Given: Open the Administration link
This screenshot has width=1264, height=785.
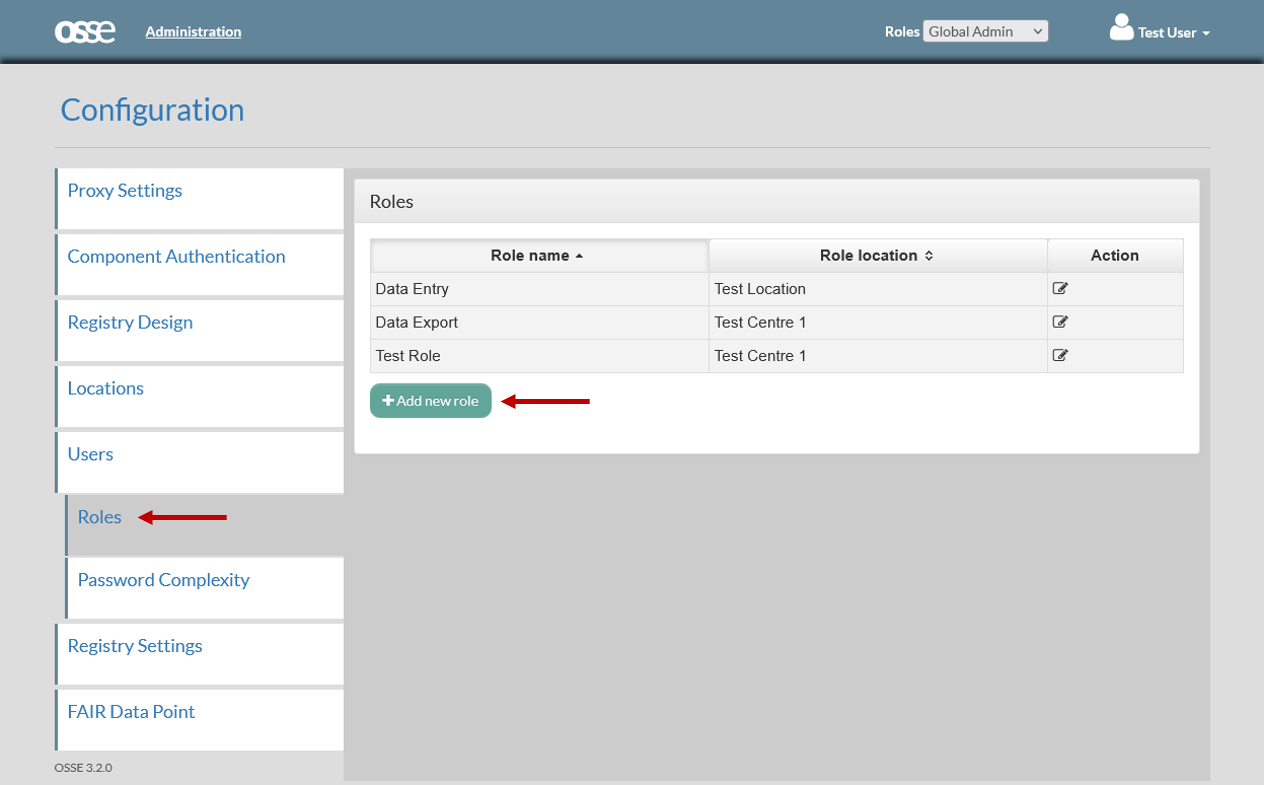Looking at the screenshot, I should 193,32.
